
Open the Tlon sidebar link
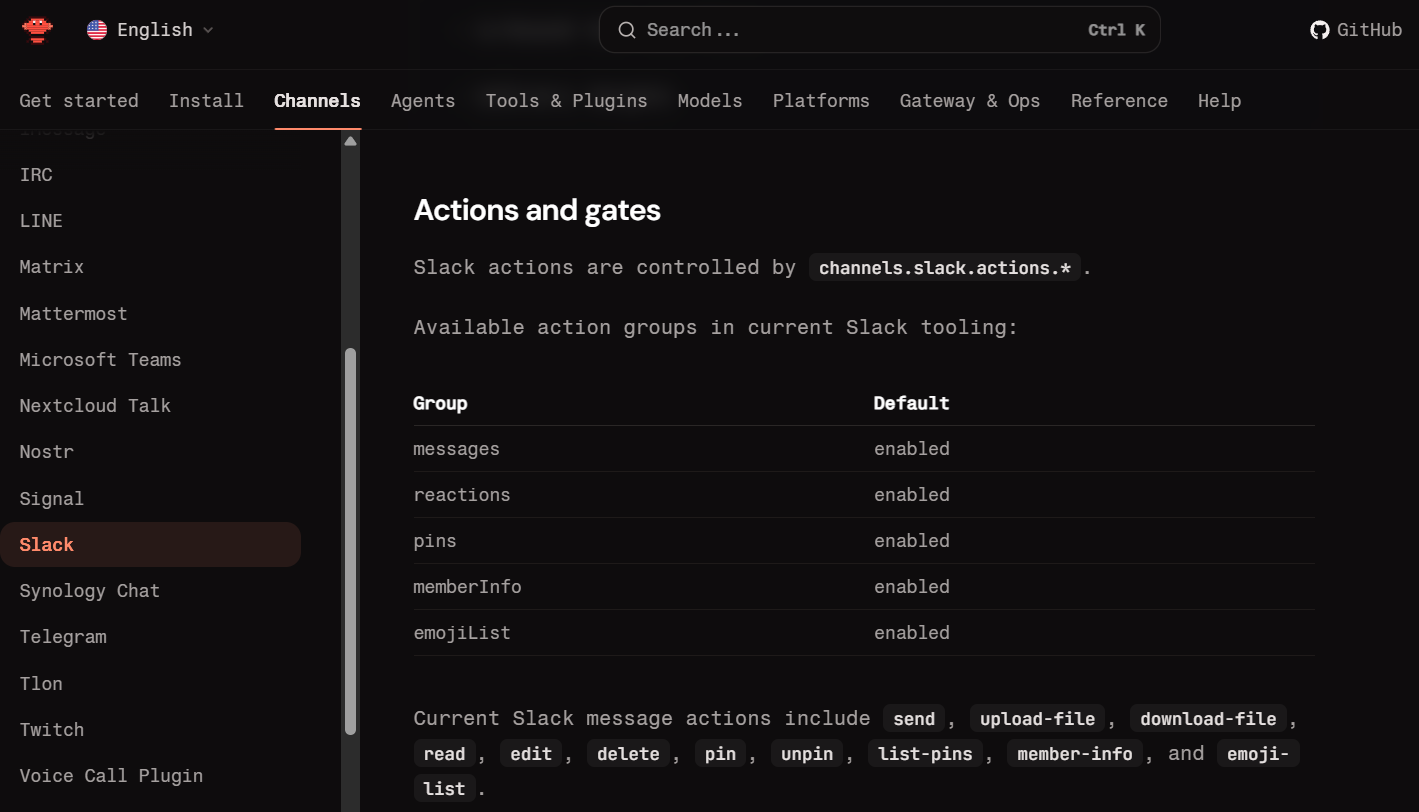click(x=41, y=684)
